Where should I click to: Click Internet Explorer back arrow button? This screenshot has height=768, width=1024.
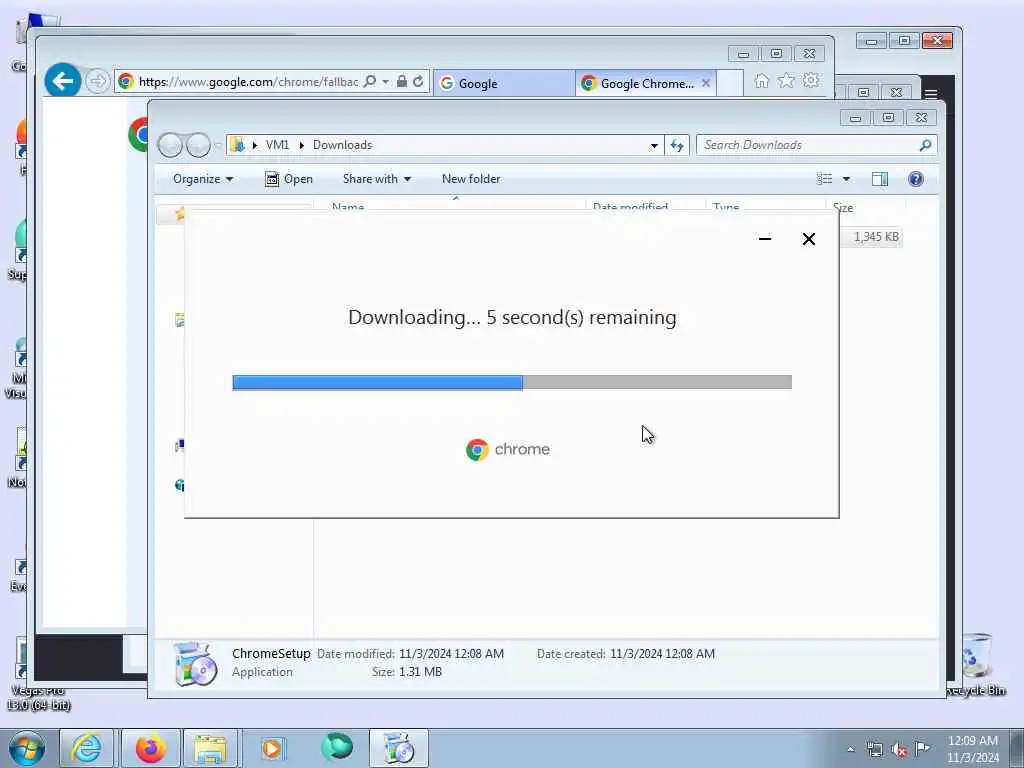[63, 81]
